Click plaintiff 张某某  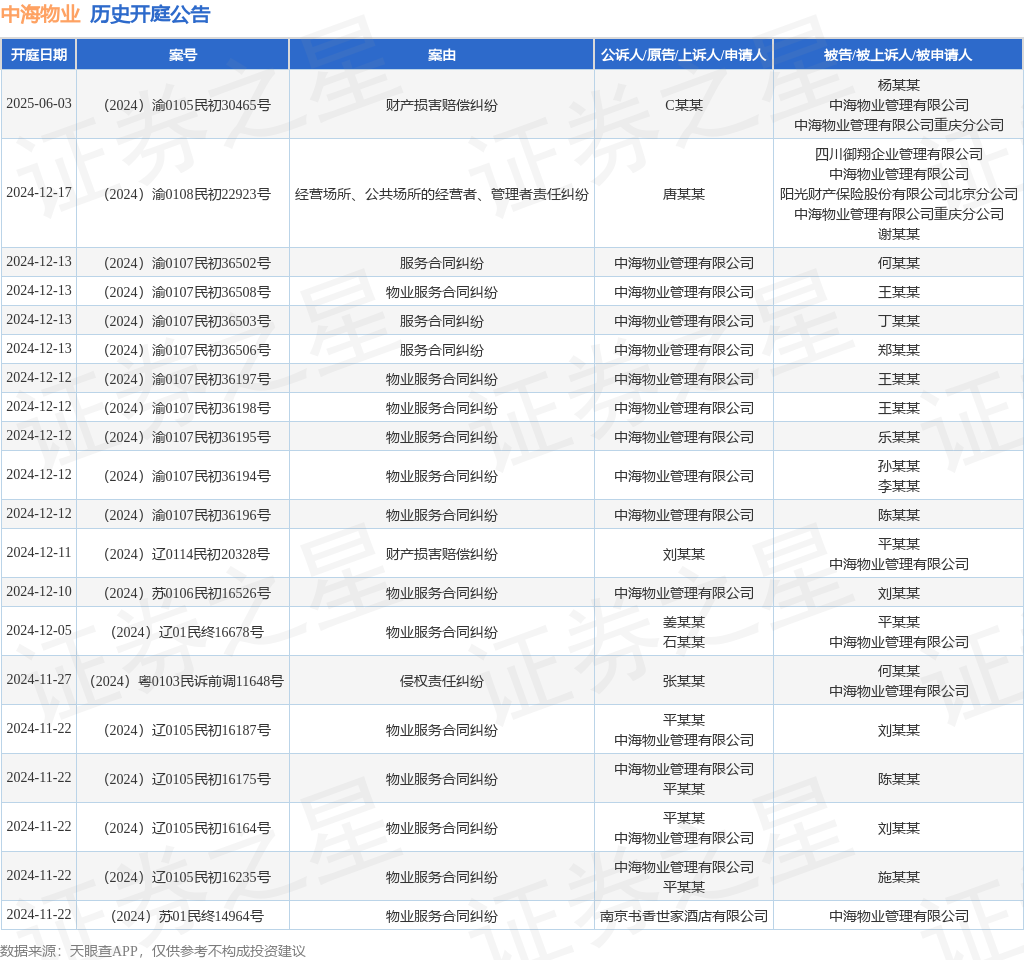tap(683, 681)
